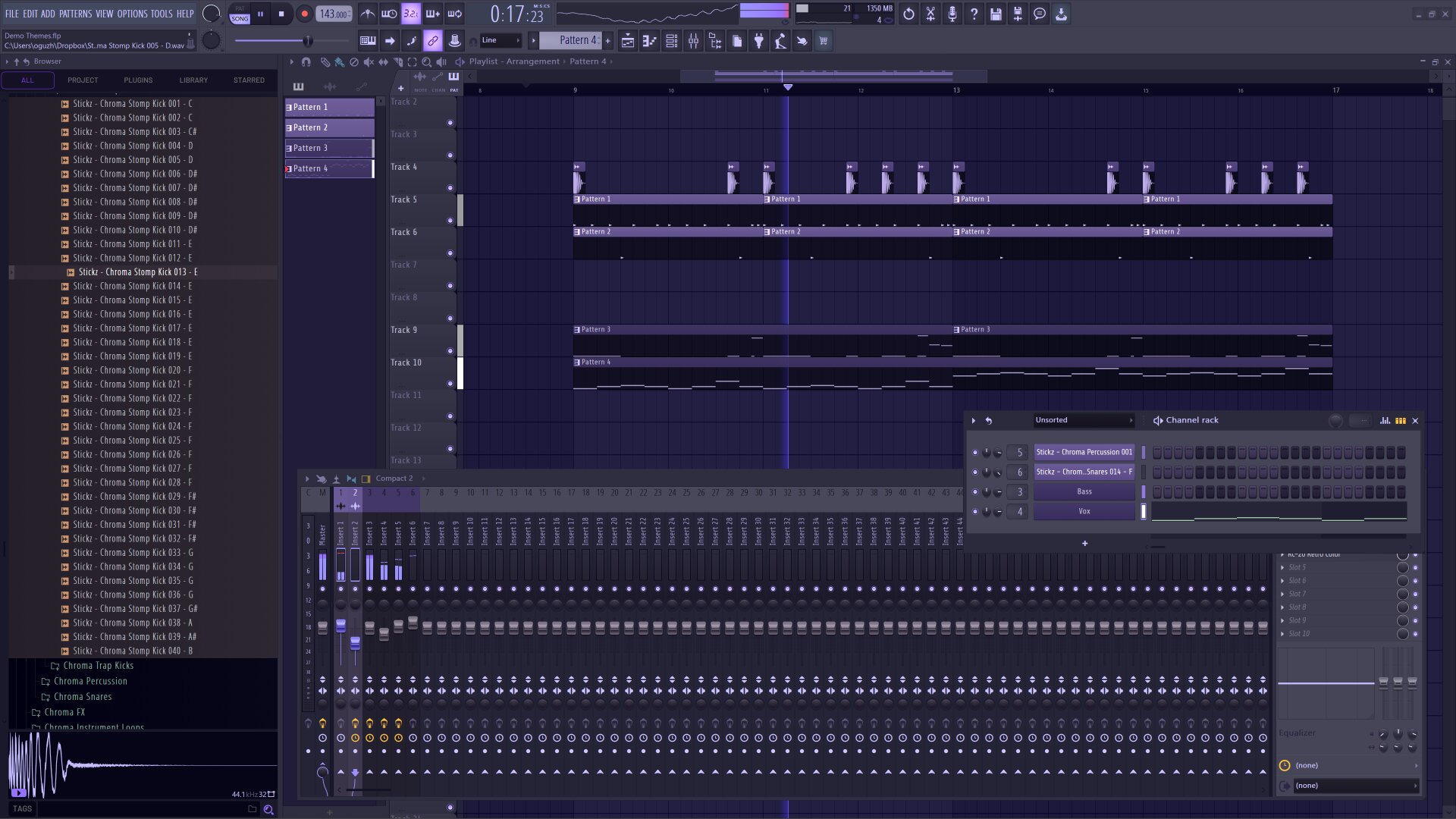Toggle Song mode switch
Image resolution: width=1456 pixels, height=819 pixels.
coord(240,14)
